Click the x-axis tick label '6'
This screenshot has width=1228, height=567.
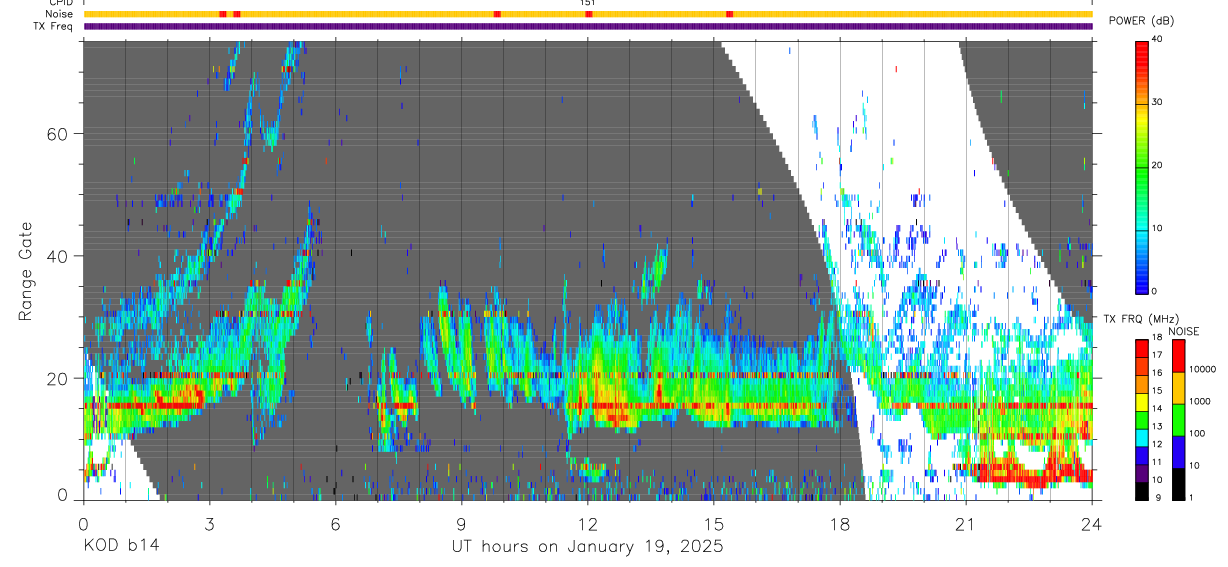(x=335, y=525)
